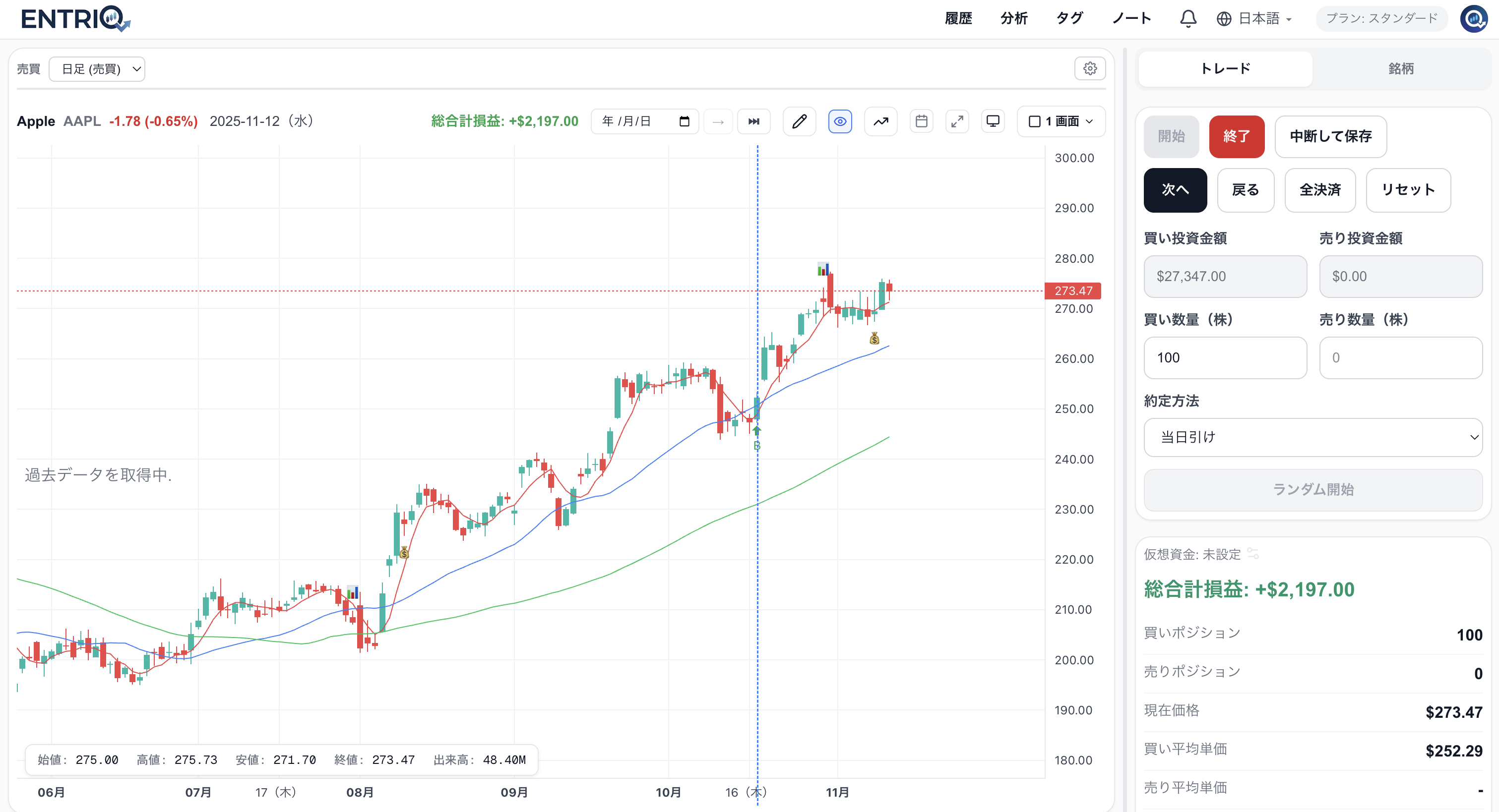The width and height of the screenshot is (1499, 812).
Task: Open the trend line indicator tool
Action: 880,121
